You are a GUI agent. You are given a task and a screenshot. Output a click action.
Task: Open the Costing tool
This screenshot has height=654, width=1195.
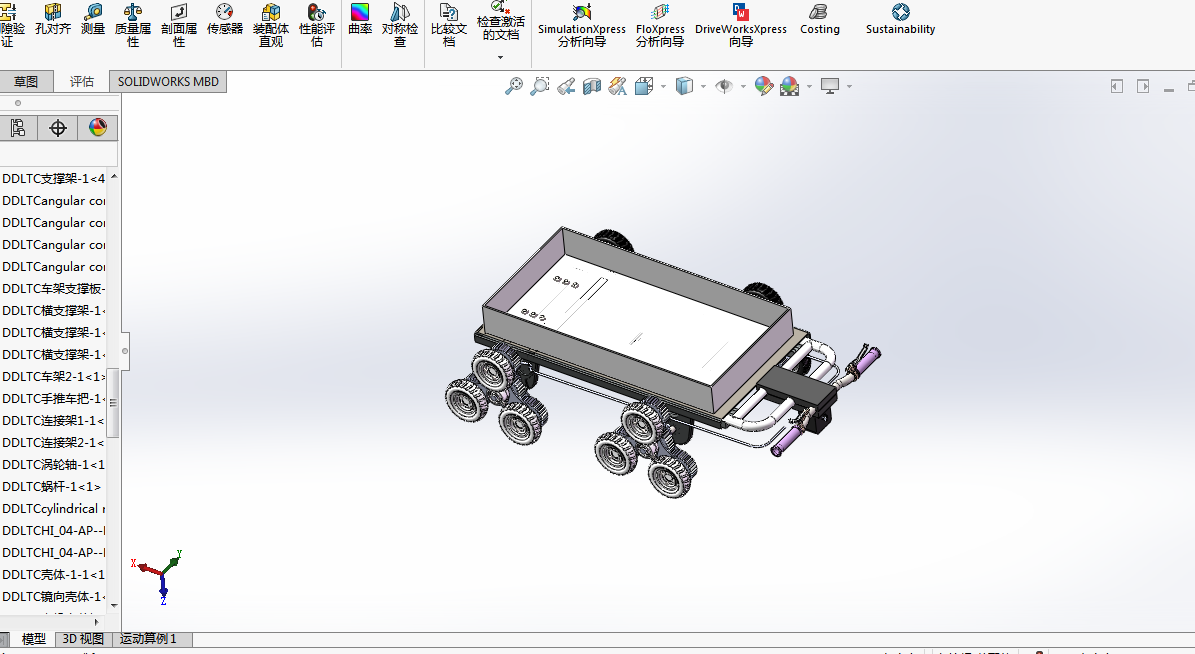pyautogui.click(x=820, y=20)
